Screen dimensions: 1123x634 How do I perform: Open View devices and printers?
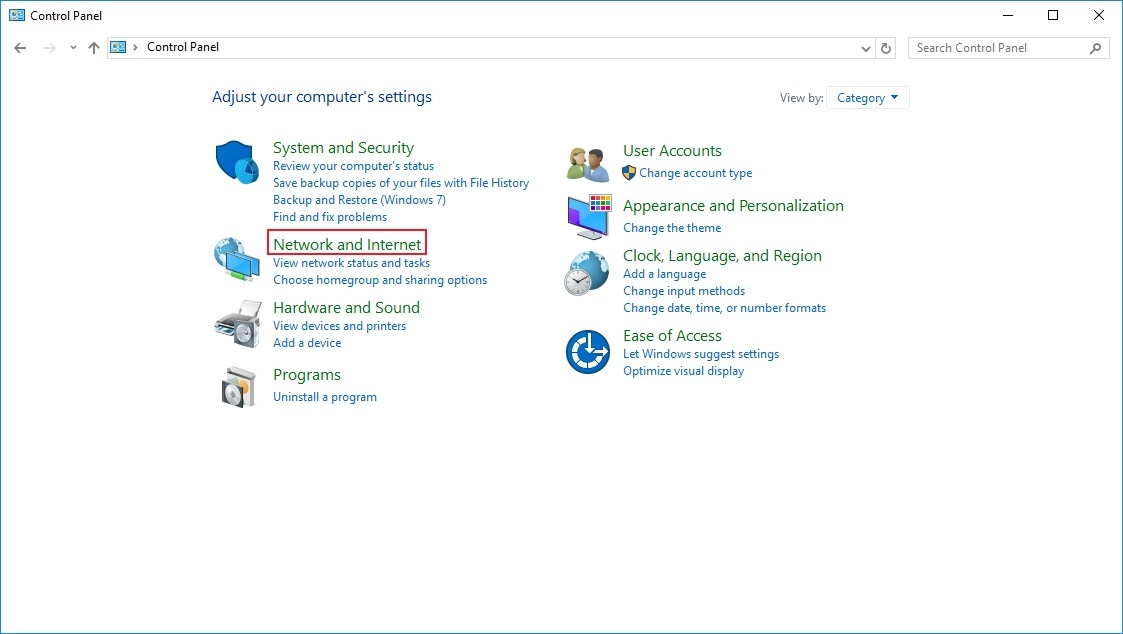[x=339, y=326]
